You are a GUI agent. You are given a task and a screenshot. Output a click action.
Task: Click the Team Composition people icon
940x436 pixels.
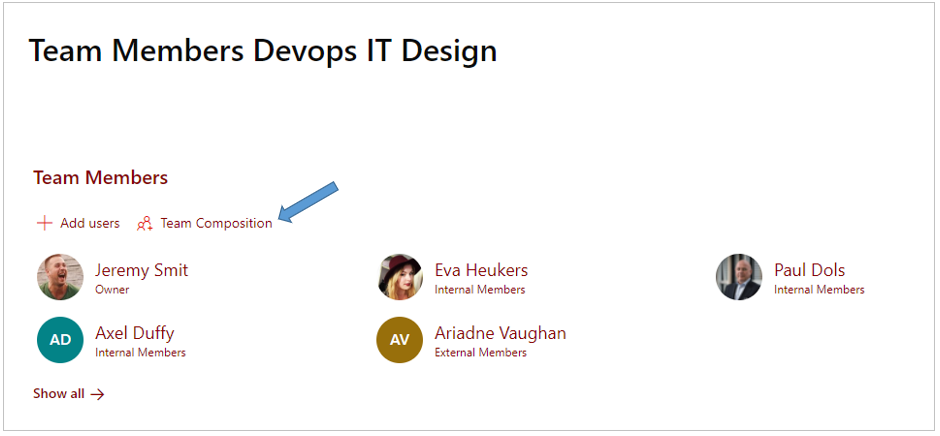tap(144, 224)
